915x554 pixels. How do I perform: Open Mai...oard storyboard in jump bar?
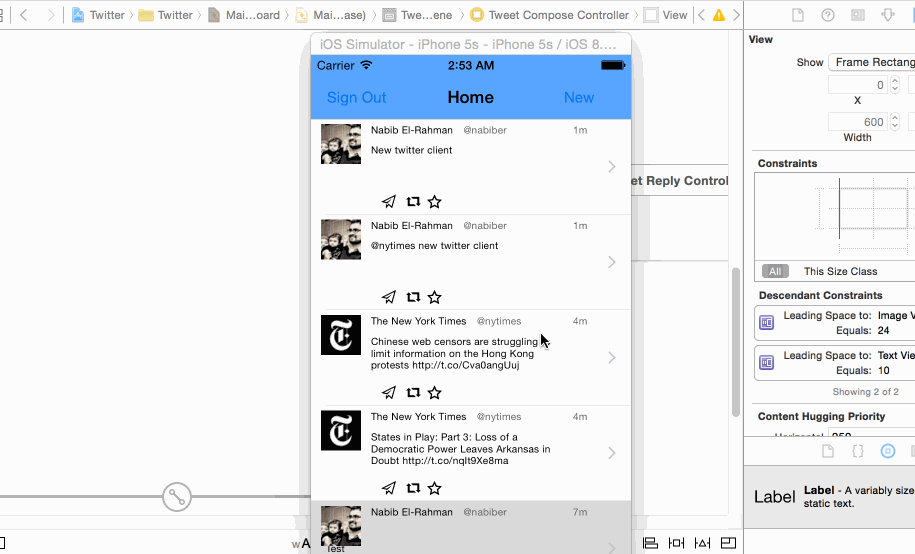244,15
